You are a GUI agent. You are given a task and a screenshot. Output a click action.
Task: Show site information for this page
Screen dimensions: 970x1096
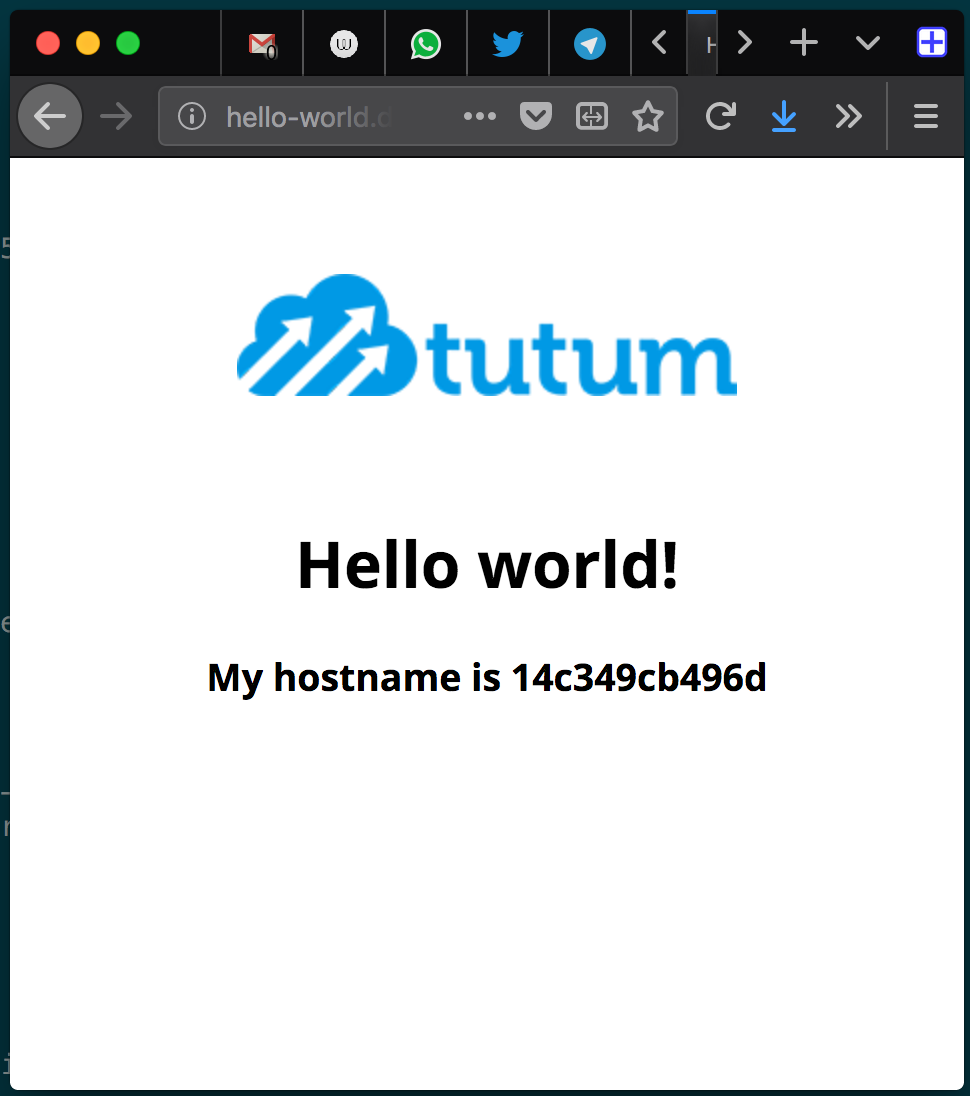tap(191, 116)
